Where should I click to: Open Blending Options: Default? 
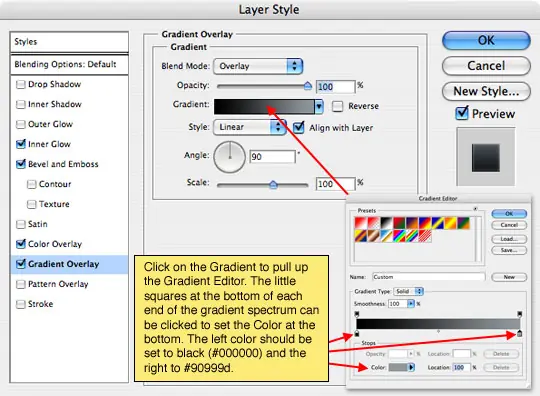(69, 64)
